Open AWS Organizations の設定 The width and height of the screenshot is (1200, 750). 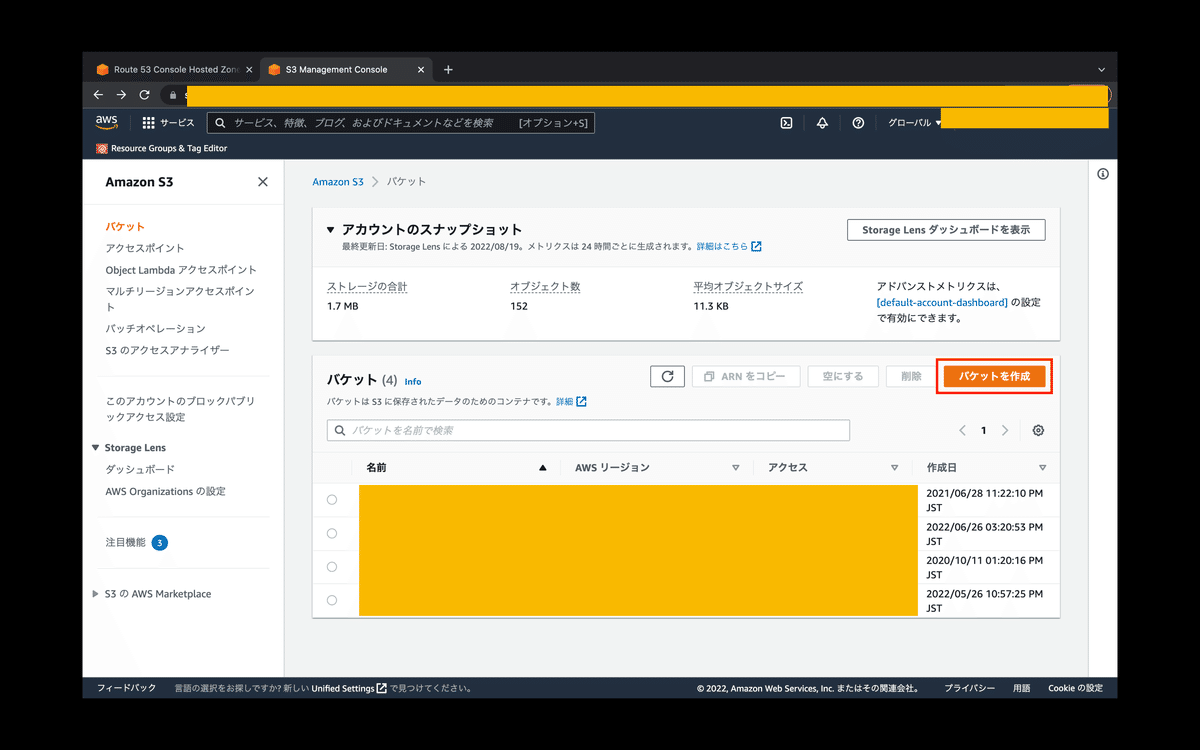pyautogui.click(x=165, y=491)
